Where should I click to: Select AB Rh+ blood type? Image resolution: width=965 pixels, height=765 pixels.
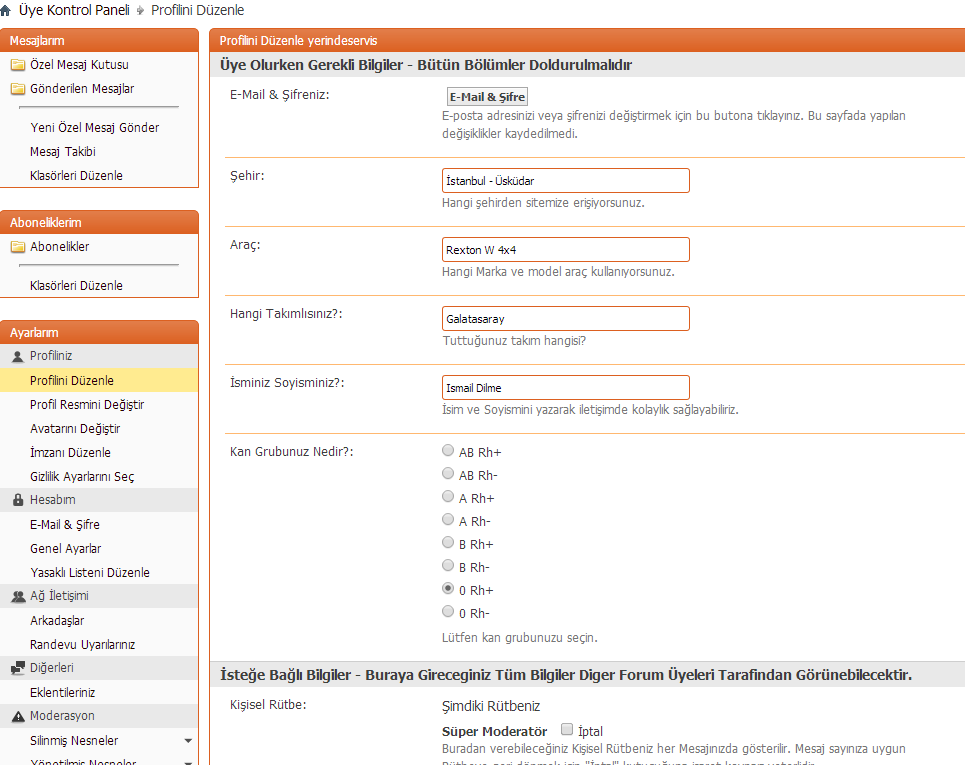[448, 451]
